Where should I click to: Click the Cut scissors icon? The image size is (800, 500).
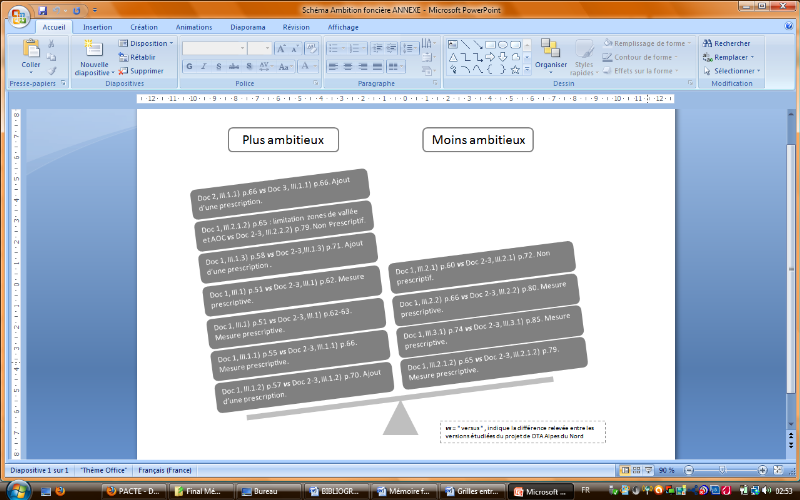click(52, 44)
